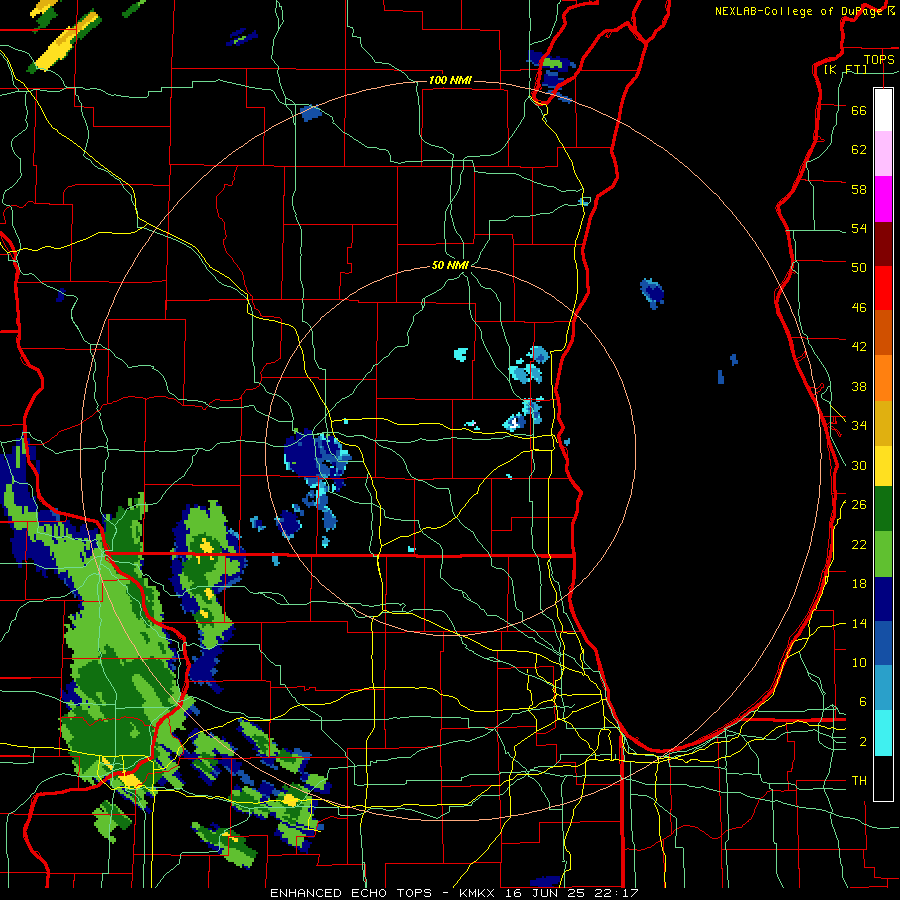Click the "22" legend value
900x900 pixels.
click(x=859, y=545)
